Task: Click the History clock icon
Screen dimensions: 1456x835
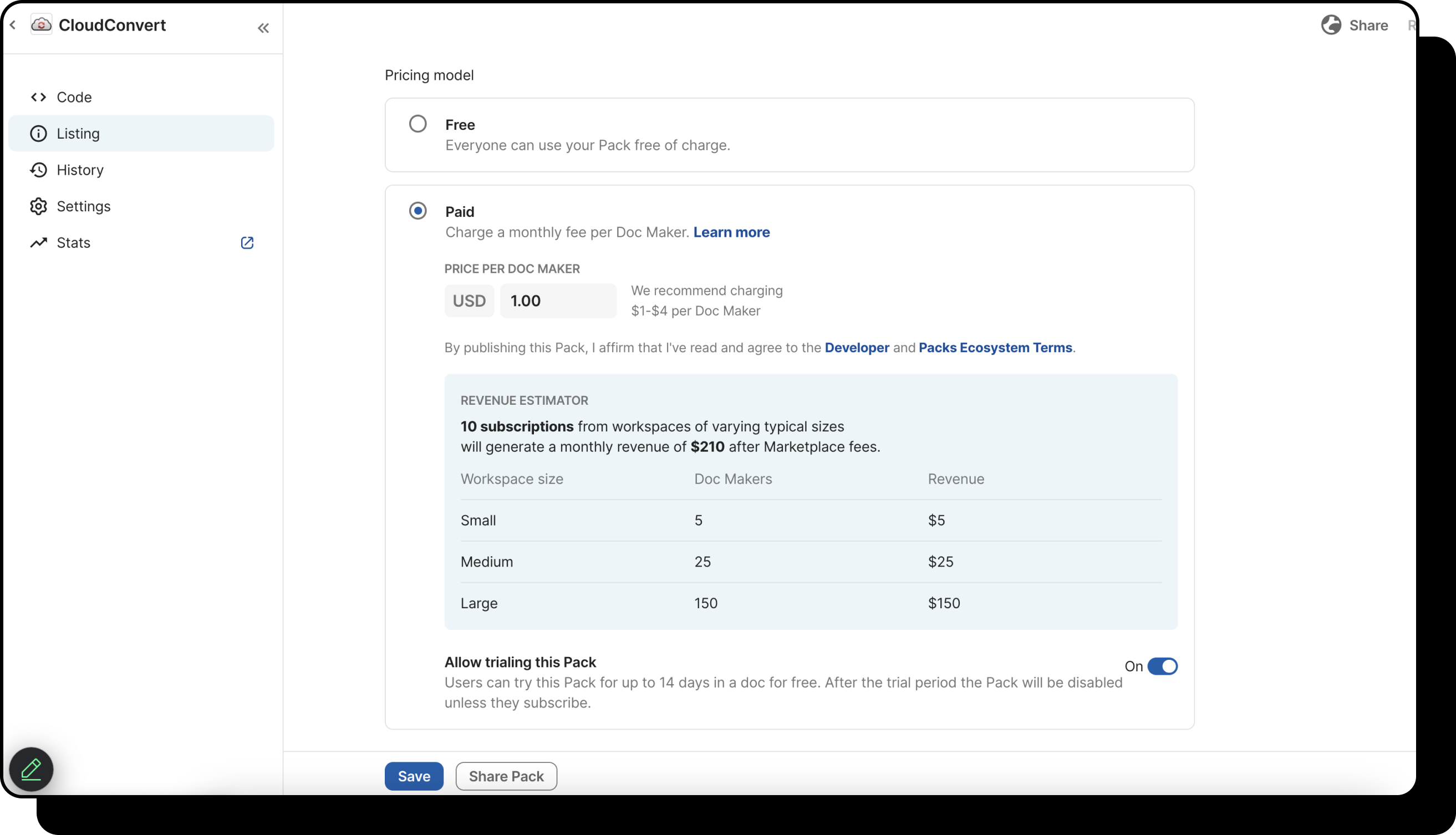Action: tap(38, 170)
